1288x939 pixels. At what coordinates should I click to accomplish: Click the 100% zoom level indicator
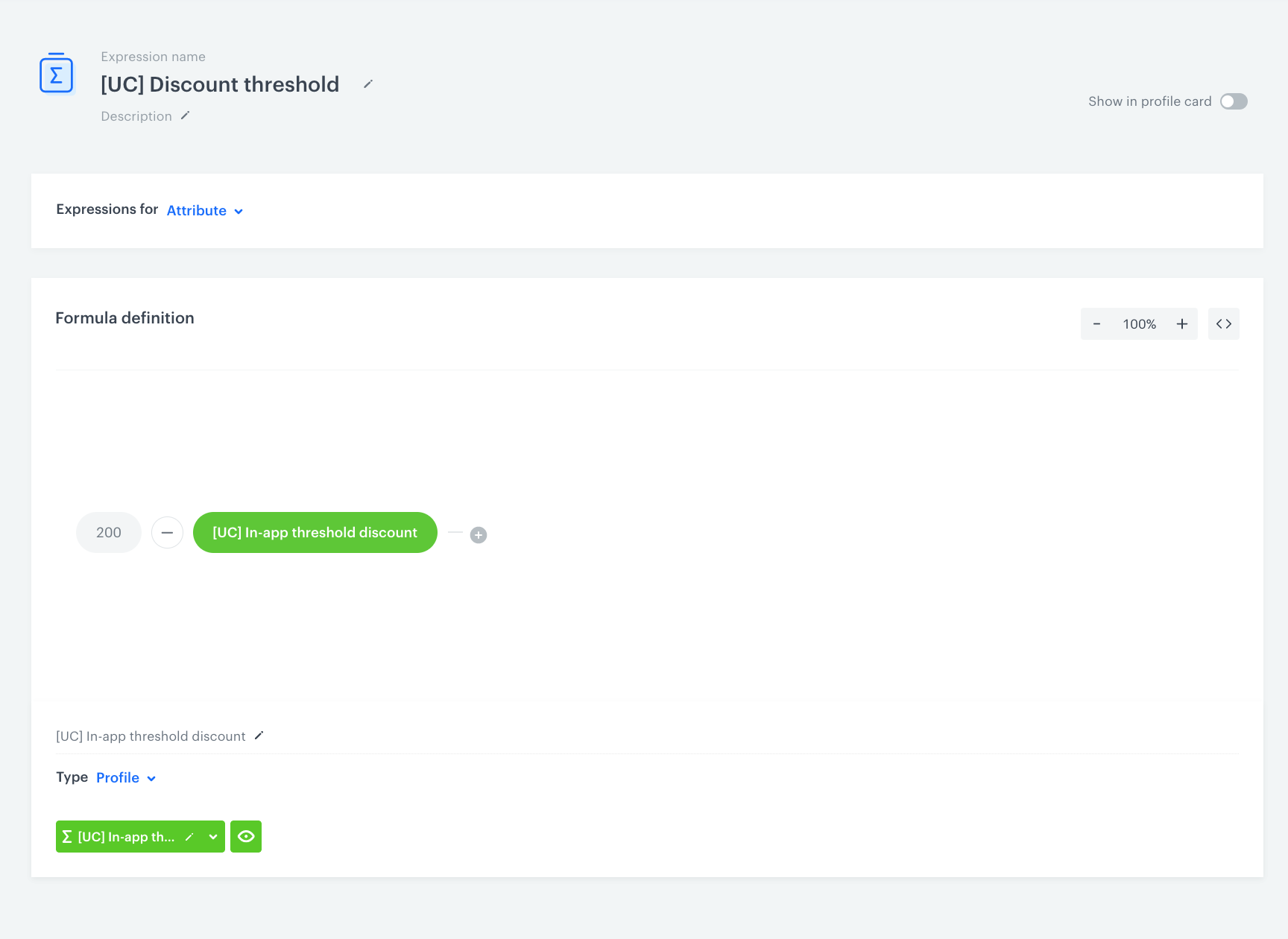coord(1139,324)
